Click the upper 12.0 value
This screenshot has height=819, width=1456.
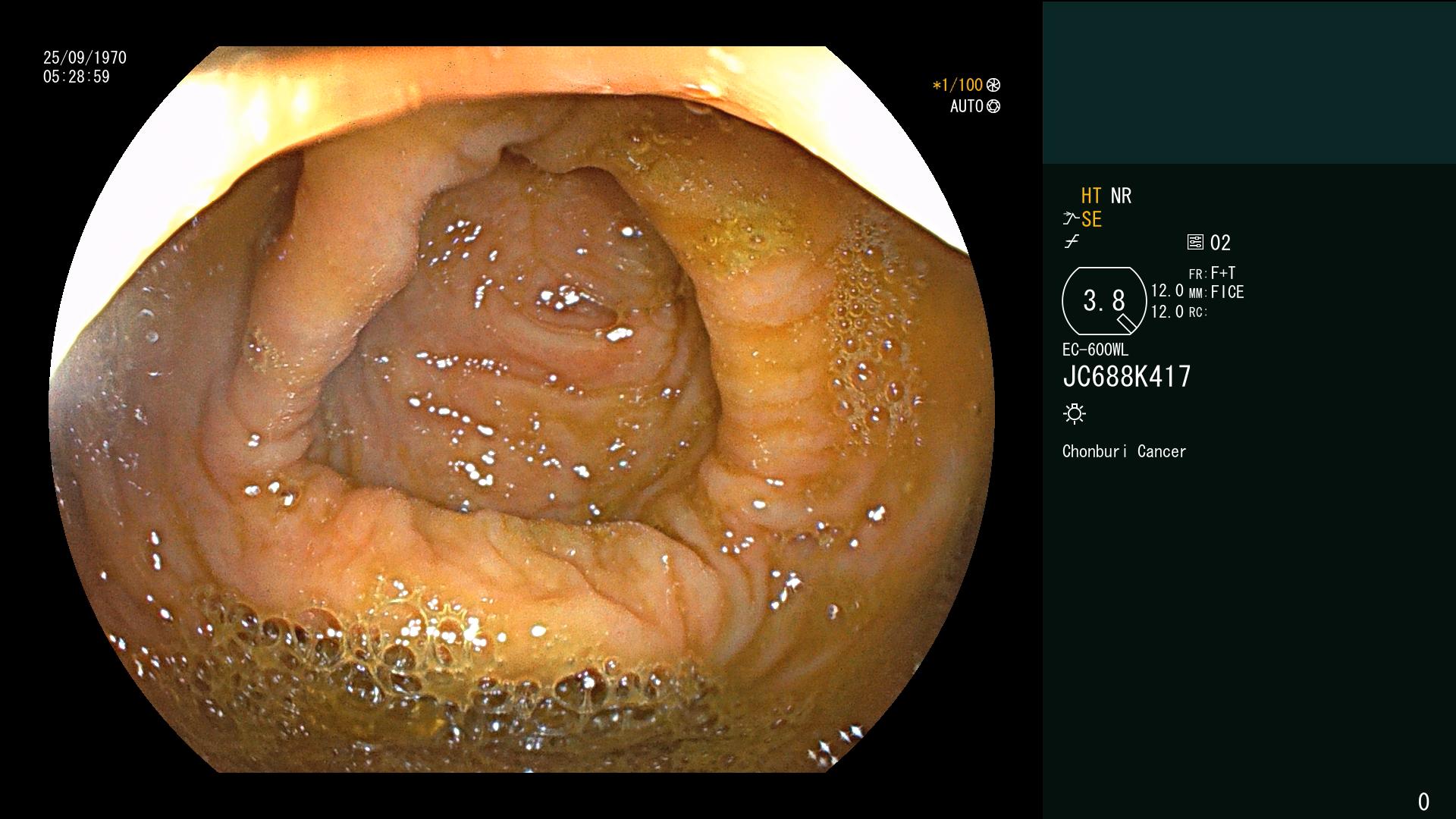pos(1167,290)
